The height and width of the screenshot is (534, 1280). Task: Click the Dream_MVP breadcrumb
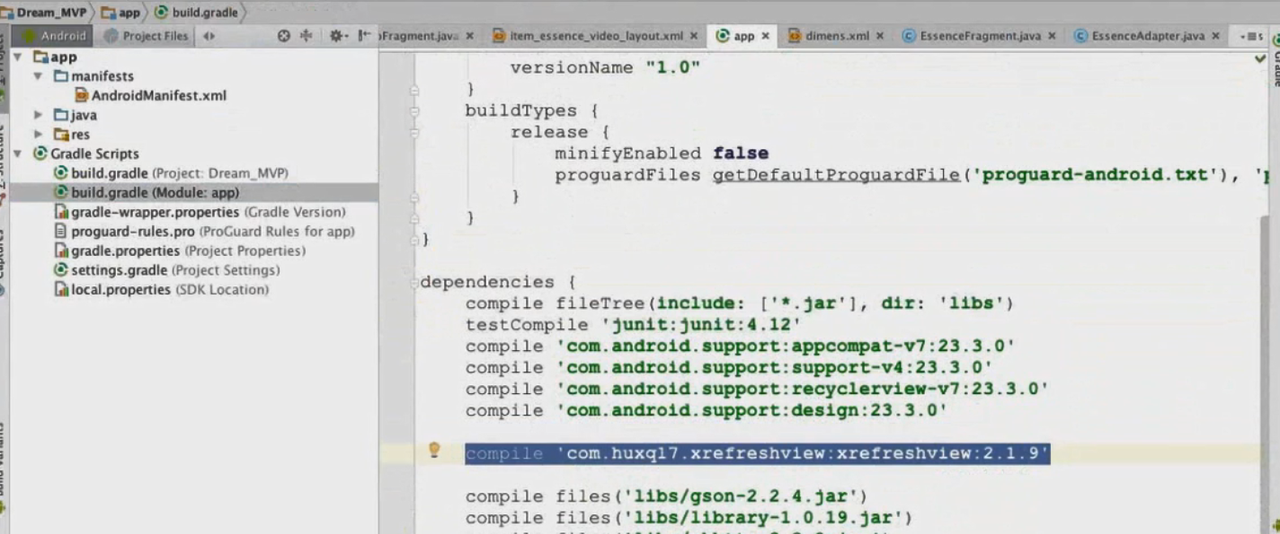(44, 12)
